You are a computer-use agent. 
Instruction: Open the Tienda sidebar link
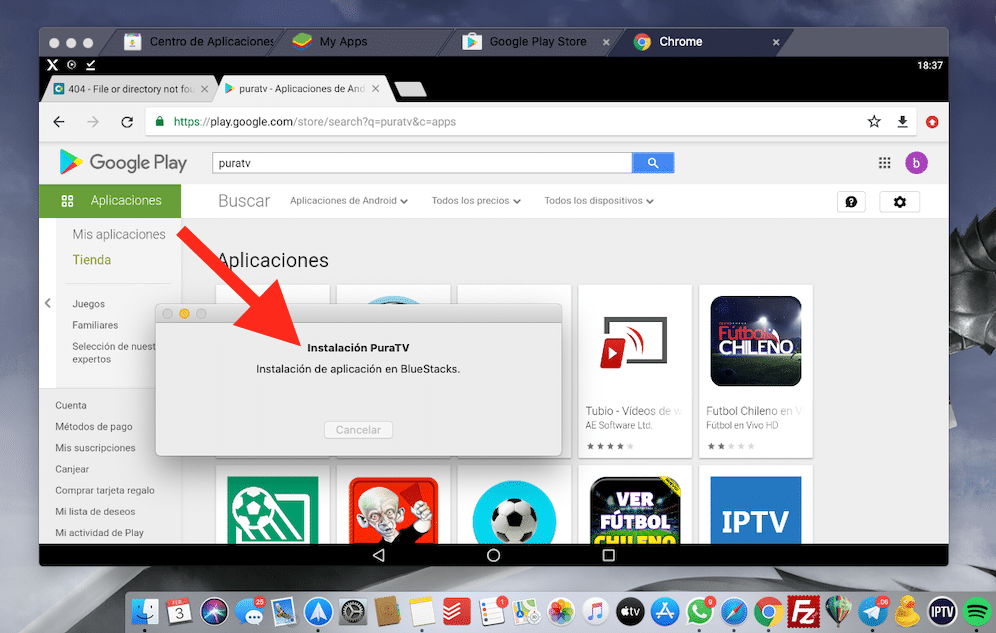[91, 259]
